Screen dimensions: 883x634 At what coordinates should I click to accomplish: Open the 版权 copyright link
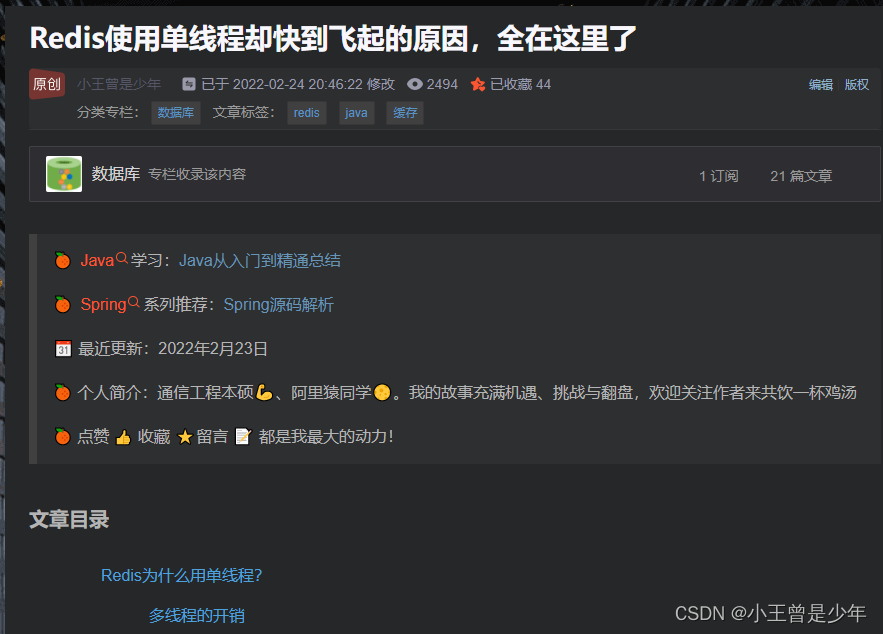tap(857, 85)
